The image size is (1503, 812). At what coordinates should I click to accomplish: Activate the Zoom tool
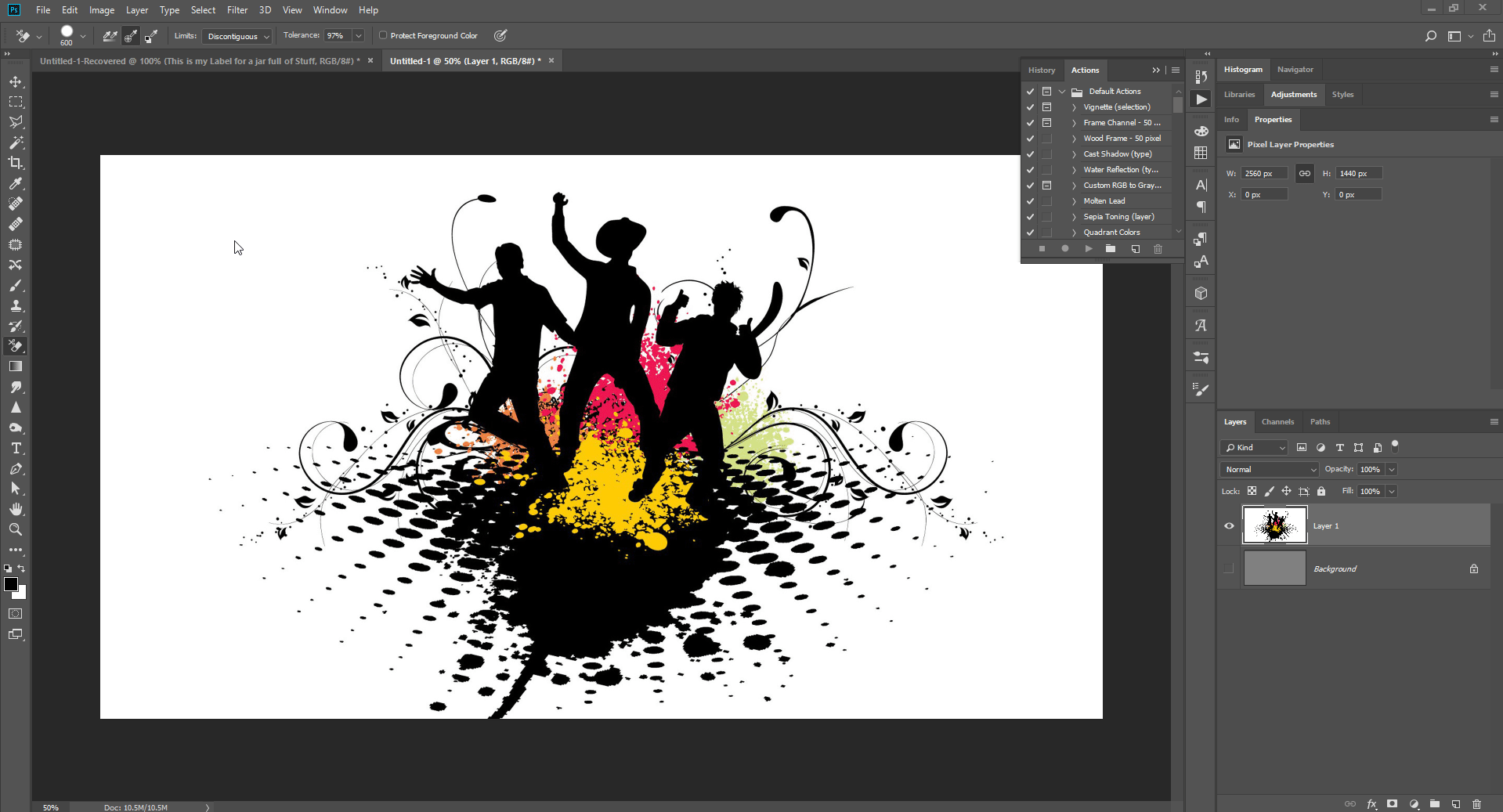[x=16, y=529]
